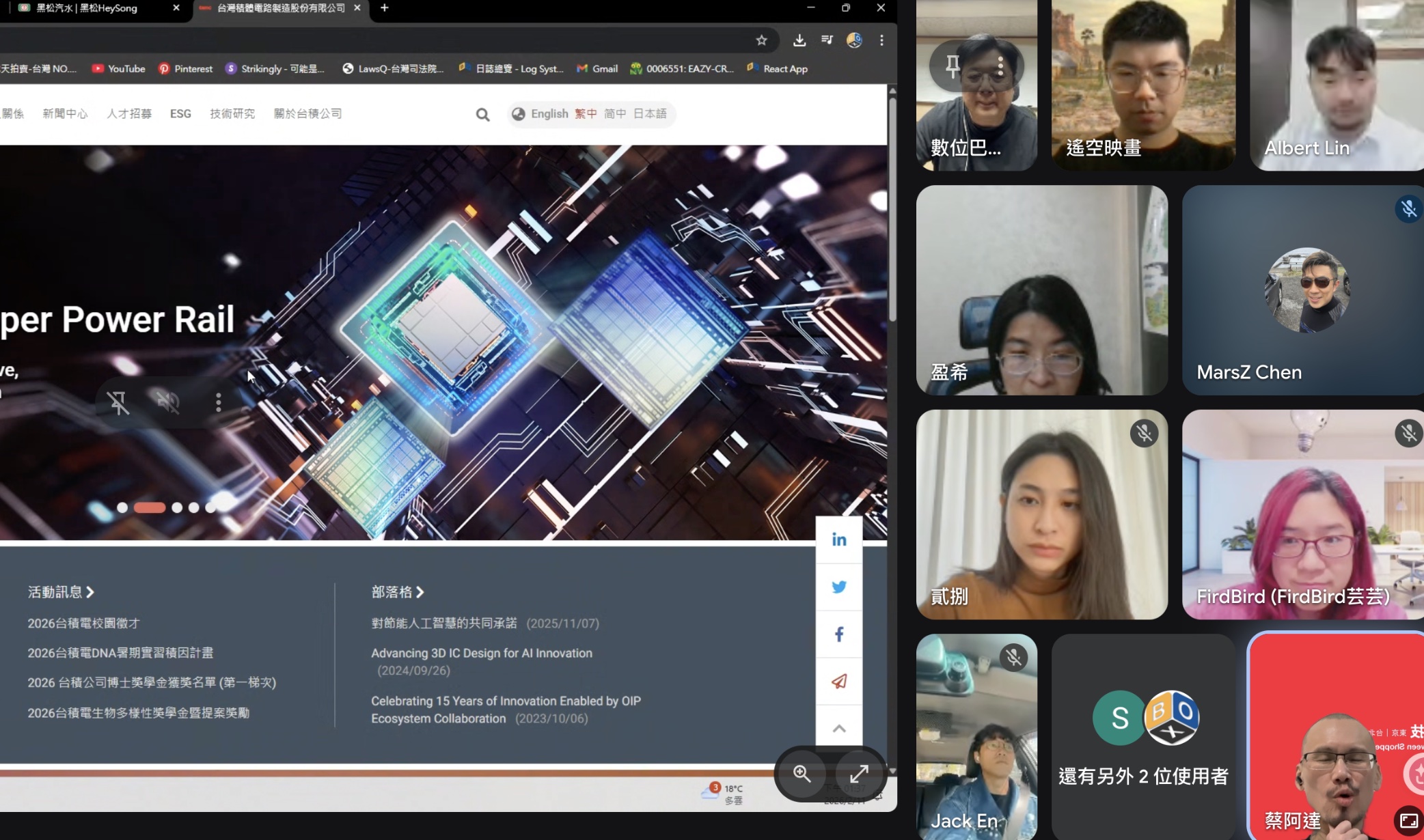Viewport: 1424px width, 840px height.
Task: Open Celebrating 15 Years of Innovation post
Action: 506,709
